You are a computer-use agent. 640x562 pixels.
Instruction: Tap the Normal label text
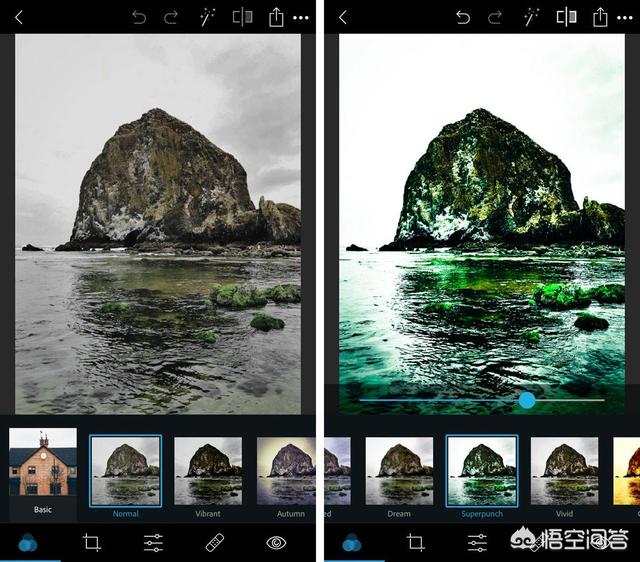125,514
